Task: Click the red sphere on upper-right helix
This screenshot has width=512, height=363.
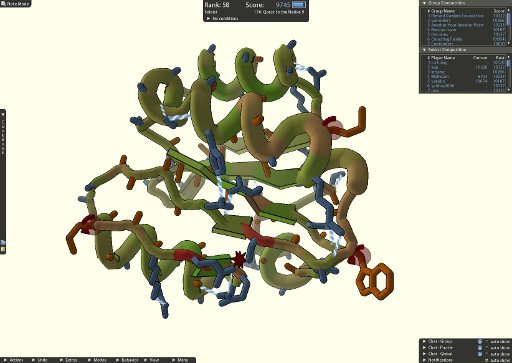Action: click(335, 129)
